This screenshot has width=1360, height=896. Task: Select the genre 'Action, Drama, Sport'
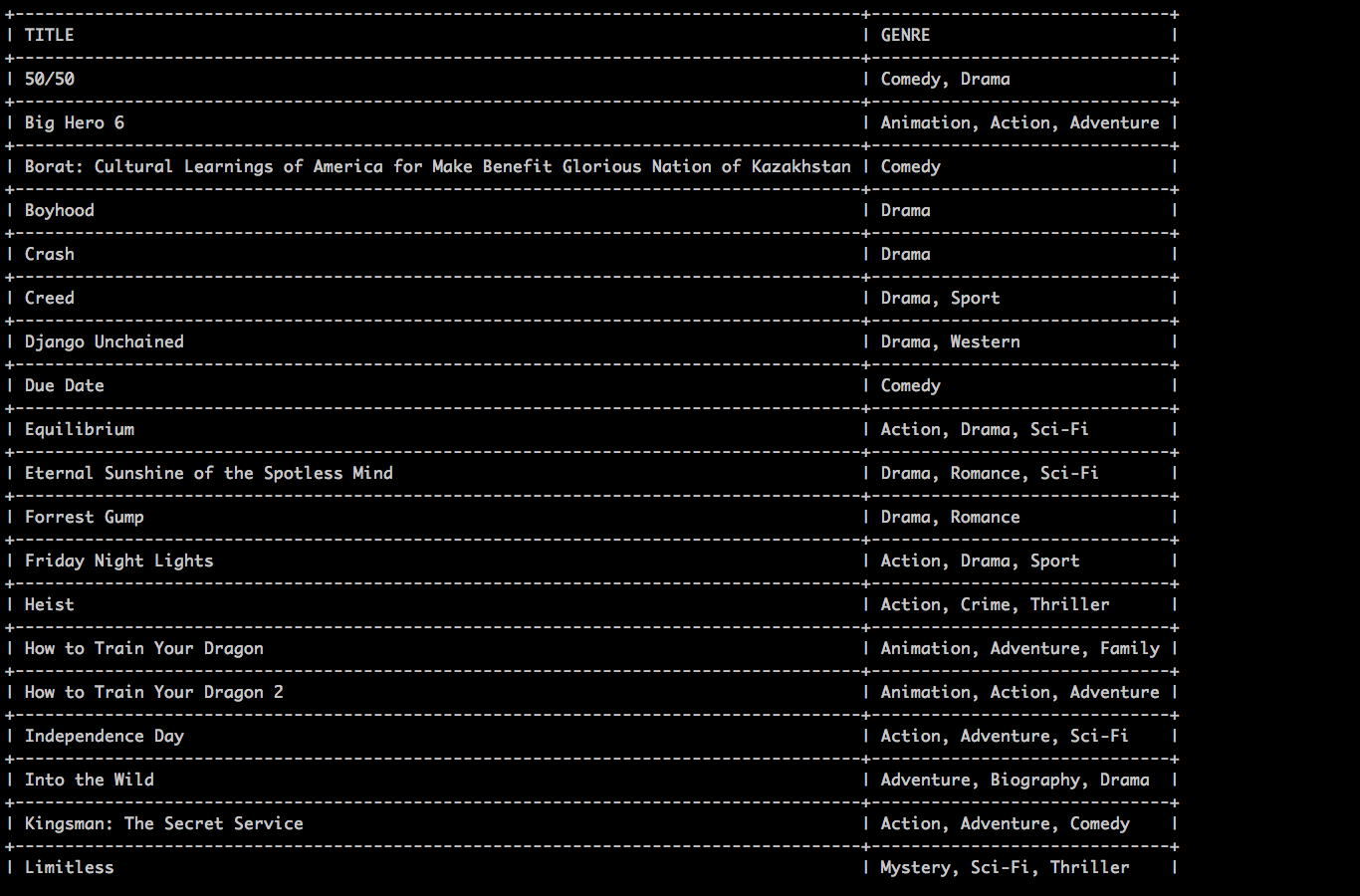(980, 560)
